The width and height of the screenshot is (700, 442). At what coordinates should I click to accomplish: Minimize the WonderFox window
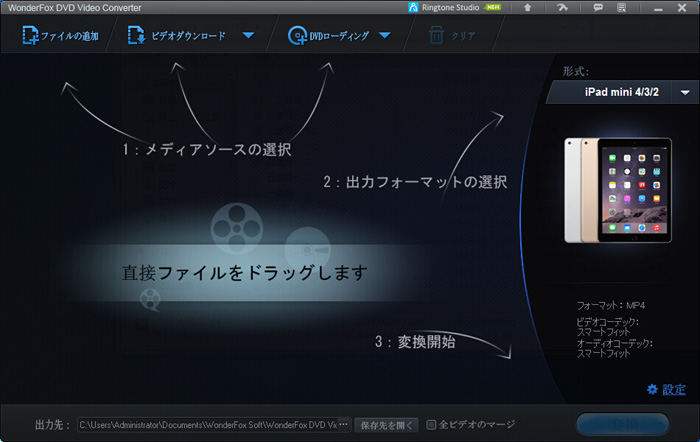pyautogui.click(x=658, y=8)
